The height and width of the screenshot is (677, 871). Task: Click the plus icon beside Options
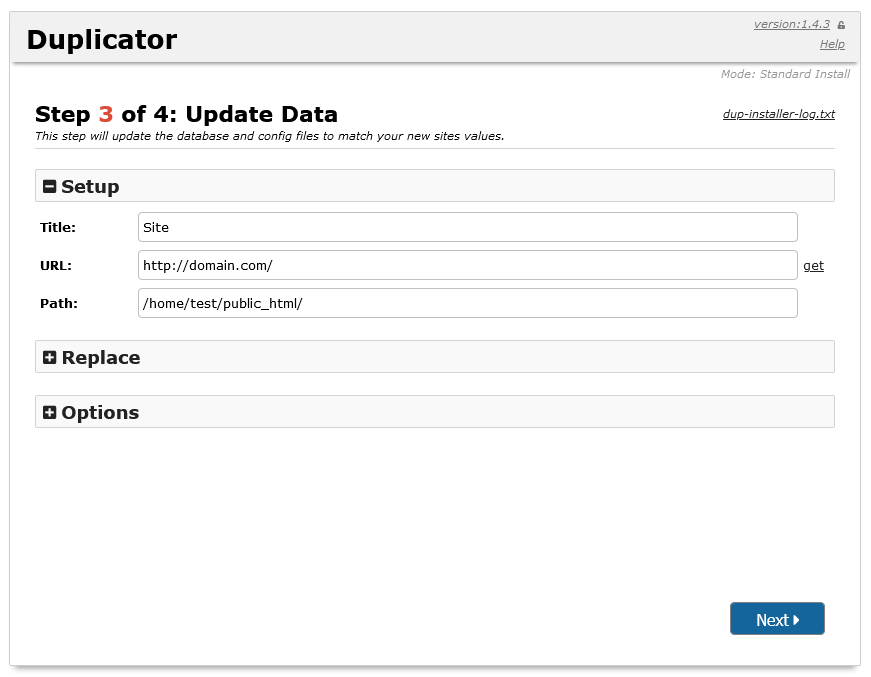(48, 411)
